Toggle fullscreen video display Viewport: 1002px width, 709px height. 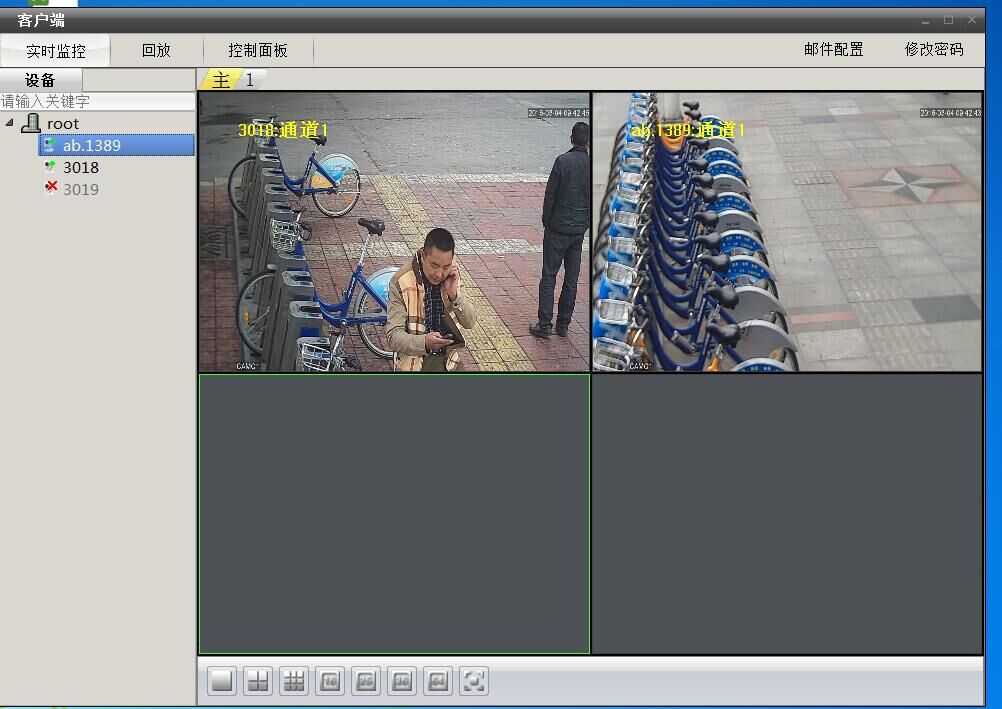[474, 682]
